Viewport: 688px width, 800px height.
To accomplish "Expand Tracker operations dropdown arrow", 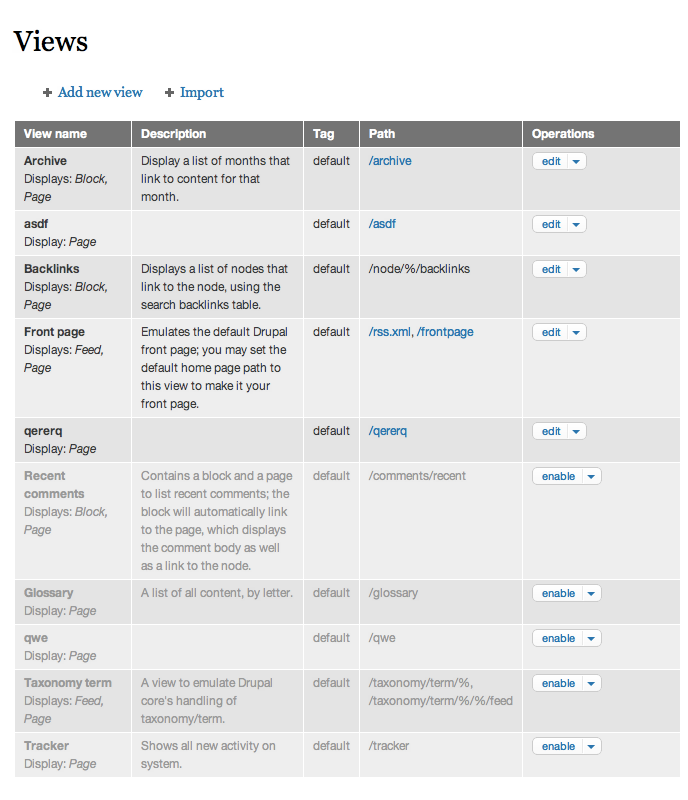I will coord(591,746).
